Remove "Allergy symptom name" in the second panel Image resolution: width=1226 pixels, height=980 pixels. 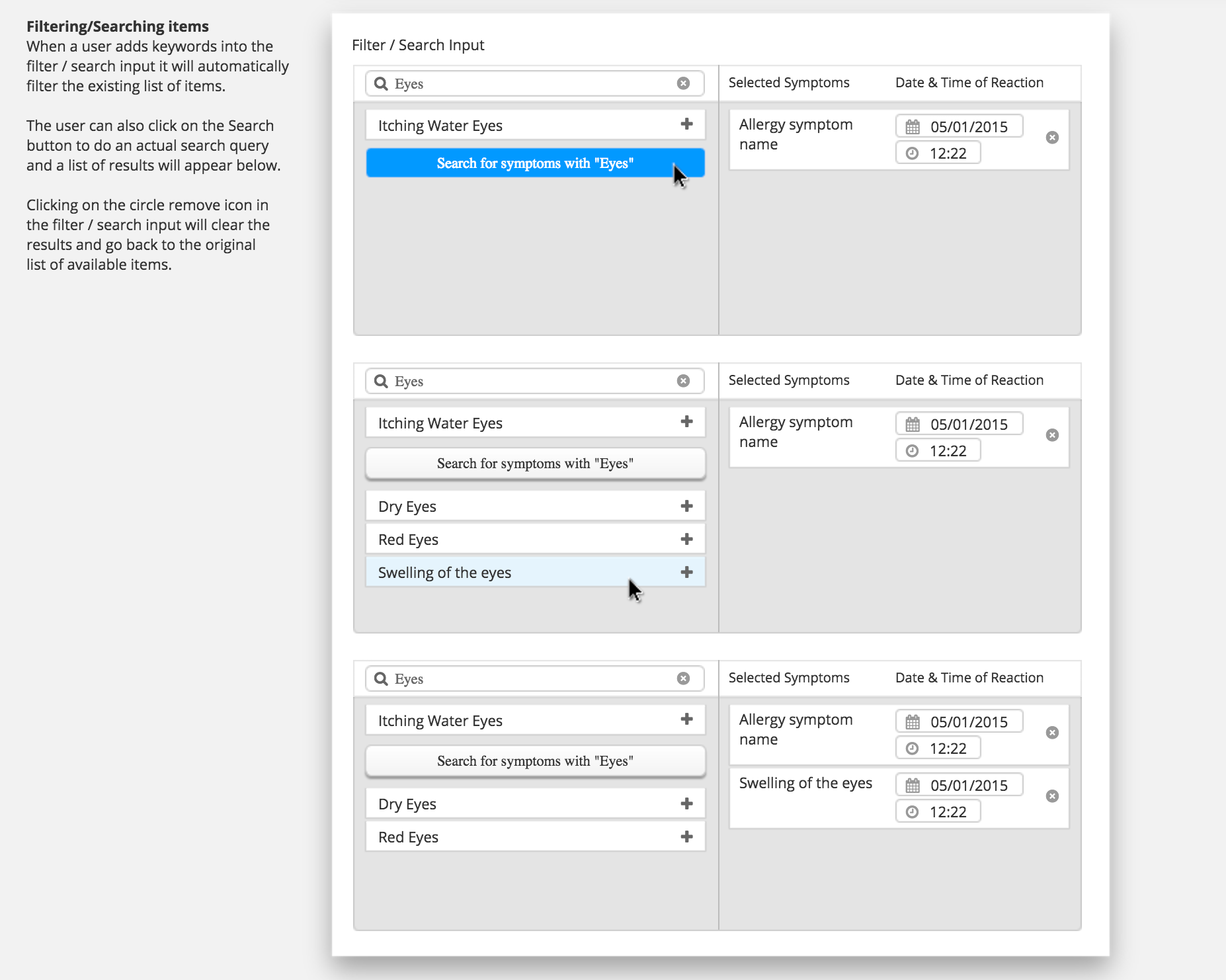tap(1052, 435)
